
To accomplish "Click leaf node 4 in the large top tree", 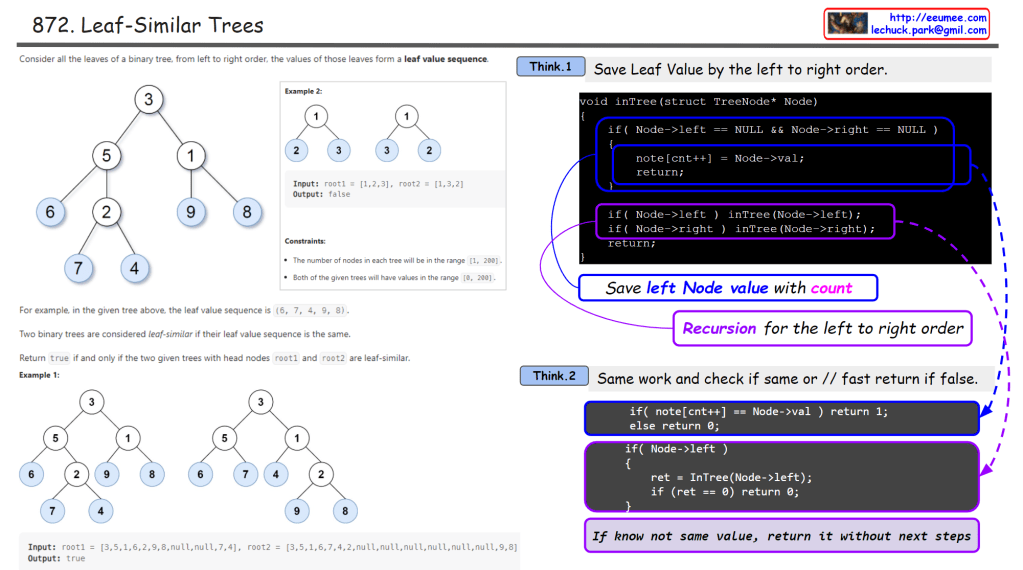I will 134,268.
